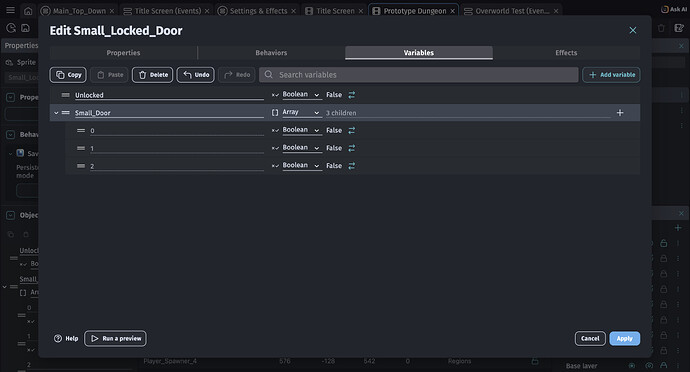This screenshot has width=690, height=372.
Task: Click the name field of child 0
Action: [x=177, y=131]
